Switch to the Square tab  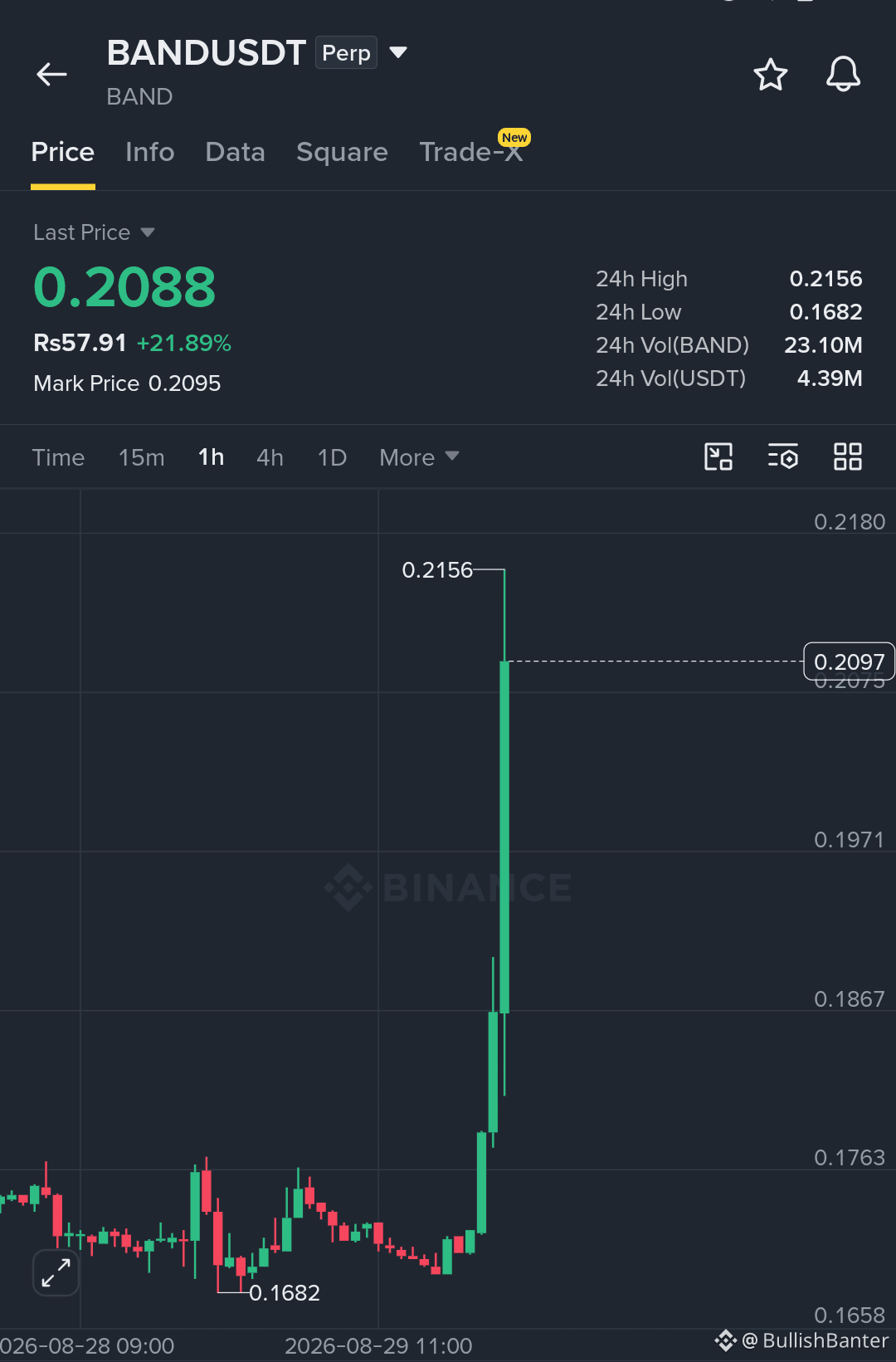pyautogui.click(x=342, y=152)
